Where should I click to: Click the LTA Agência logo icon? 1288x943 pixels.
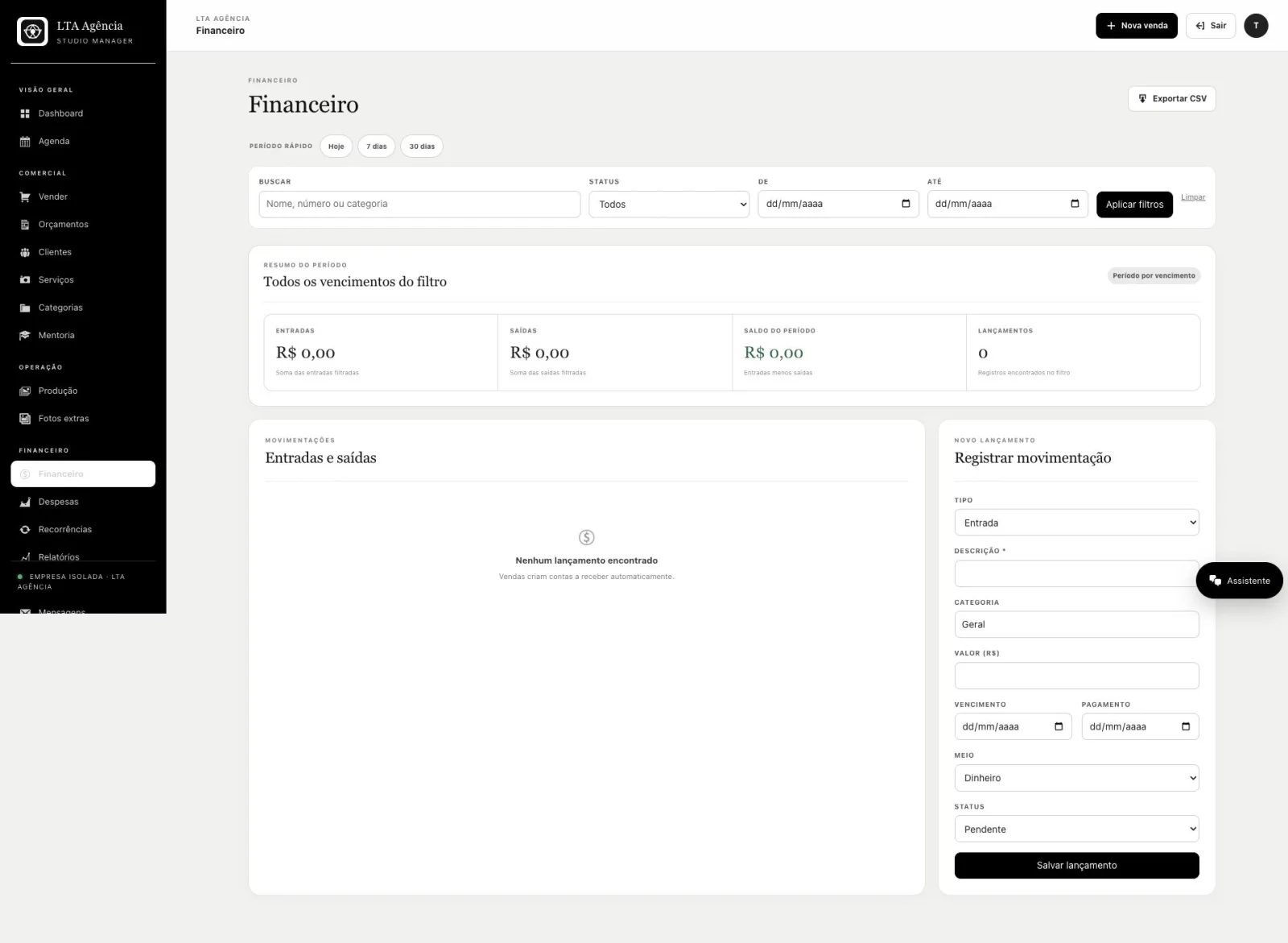click(33, 31)
